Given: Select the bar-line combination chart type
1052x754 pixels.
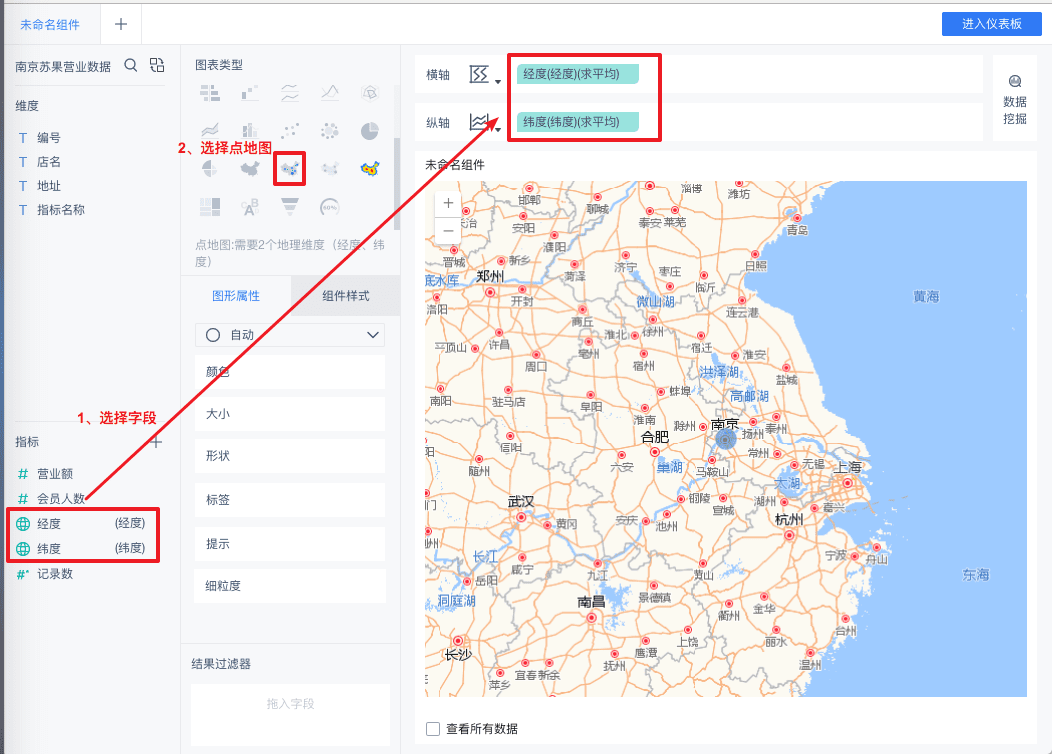Looking at the screenshot, I should point(250,130).
